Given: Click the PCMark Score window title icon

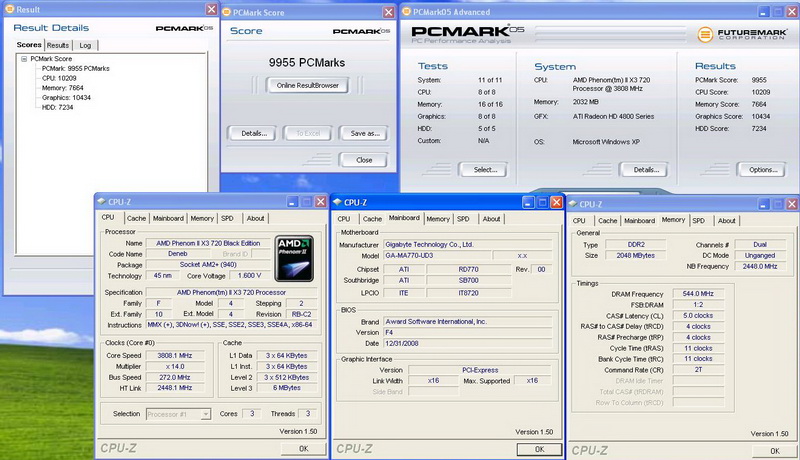Looking at the screenshot, I should click(227, 12).
